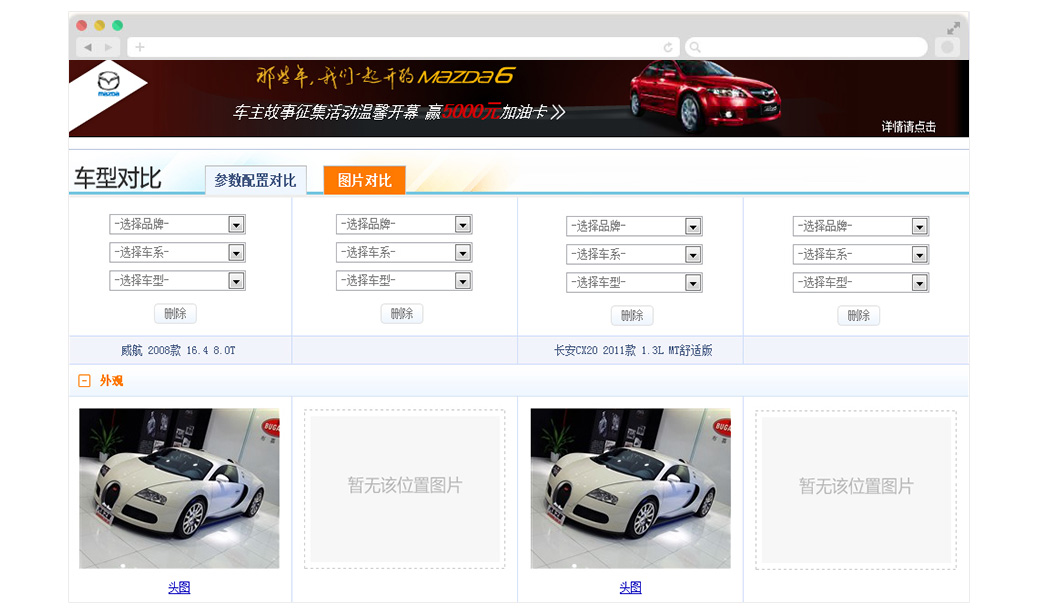Click 车主故事征集活动温馨开幕 banner text
This screenshot has height=613, width=1039.
(x=326, y=113)
